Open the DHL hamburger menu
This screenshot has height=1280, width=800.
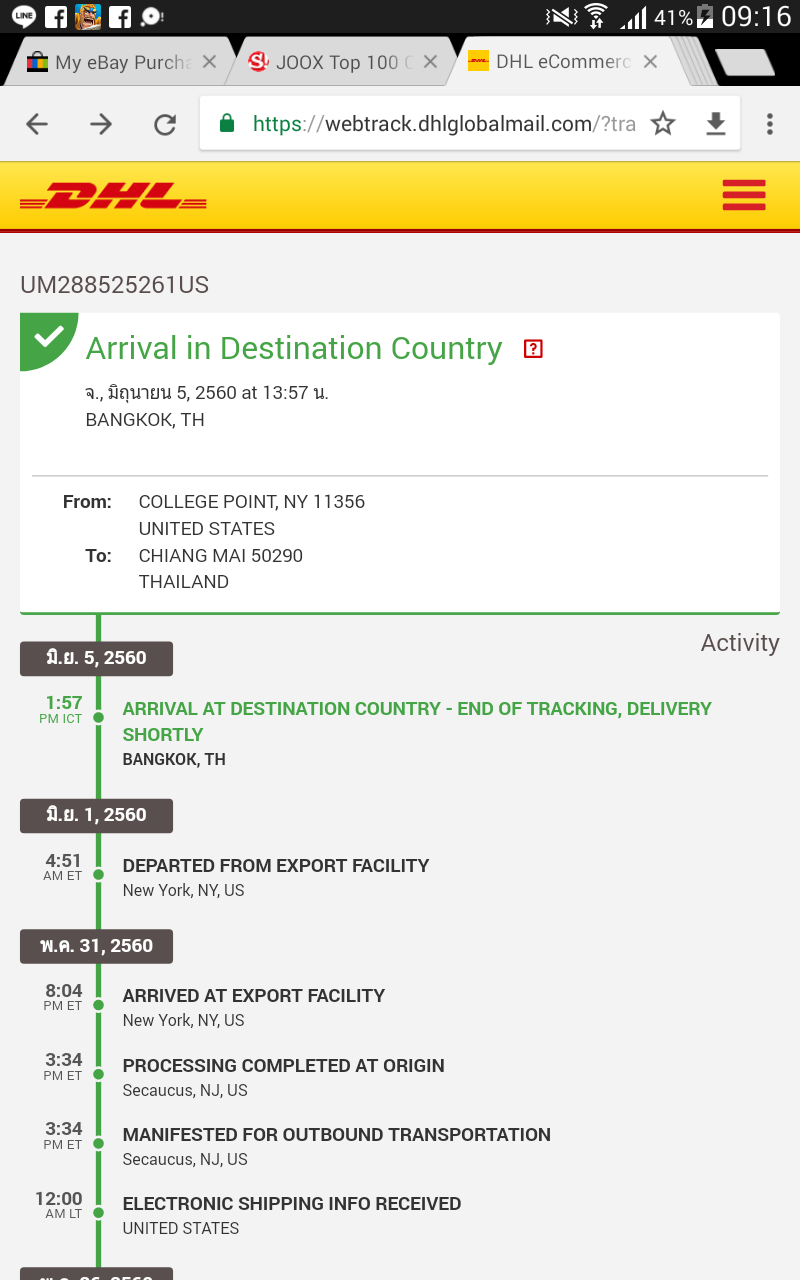click(744, 195)
